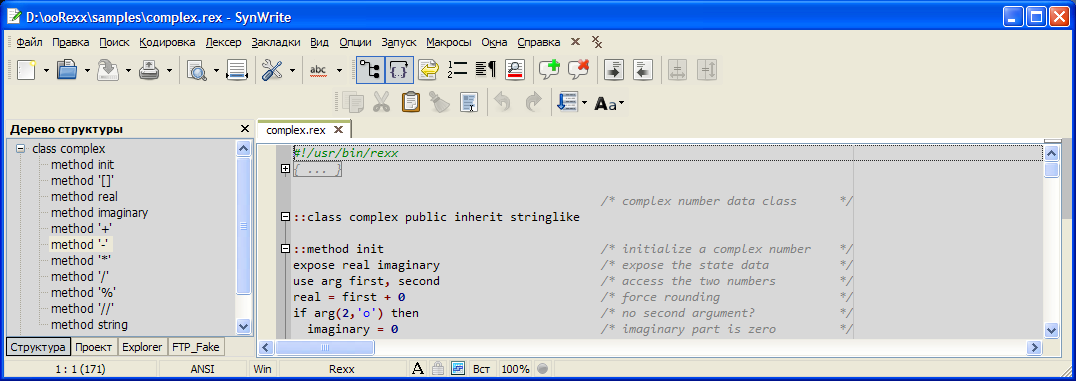This screenshot has height=381, width=1076.
Task: Click the Save file icon
Action: [108, 70]
